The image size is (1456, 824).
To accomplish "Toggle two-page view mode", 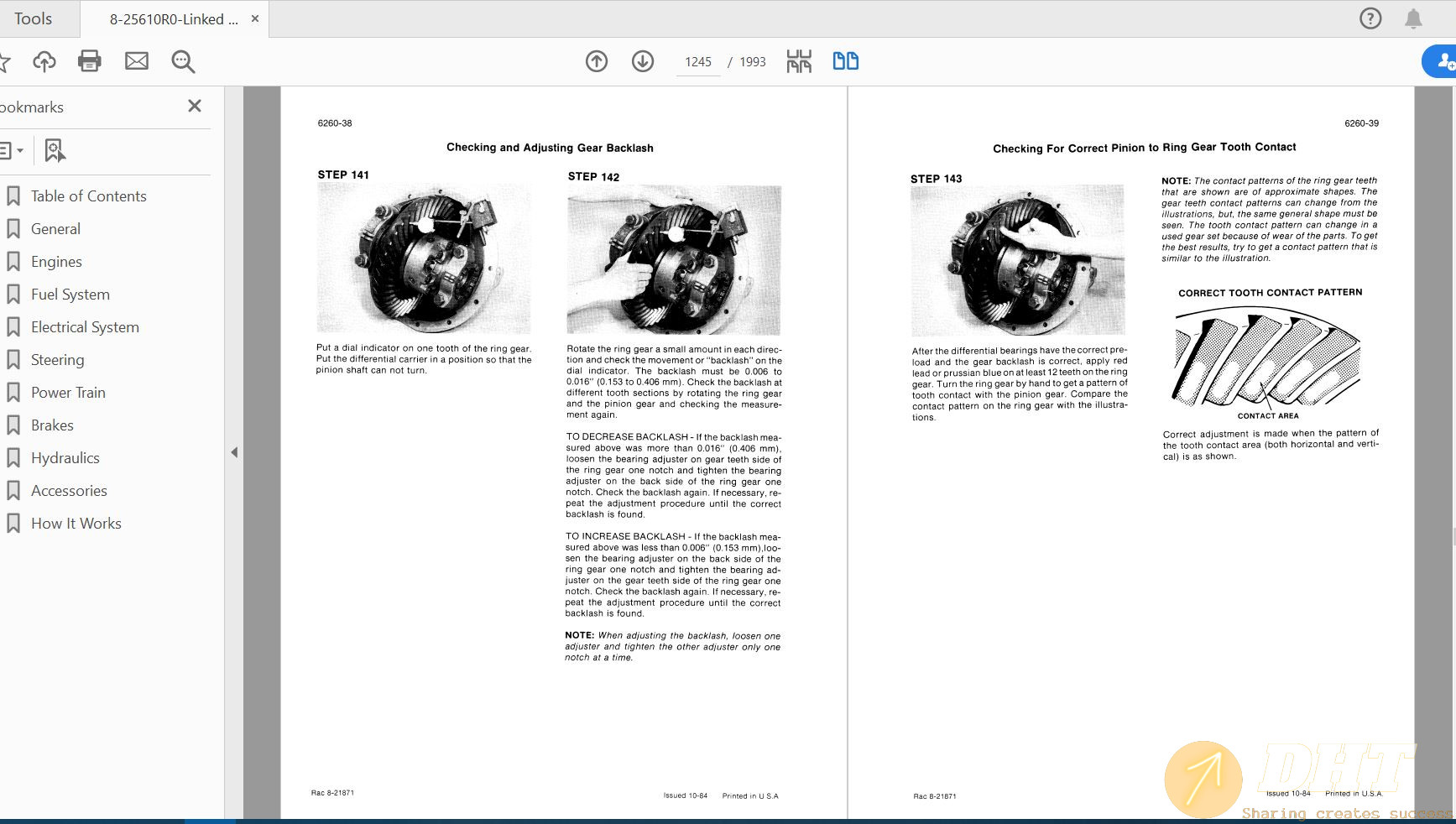I will pos(845,61).
